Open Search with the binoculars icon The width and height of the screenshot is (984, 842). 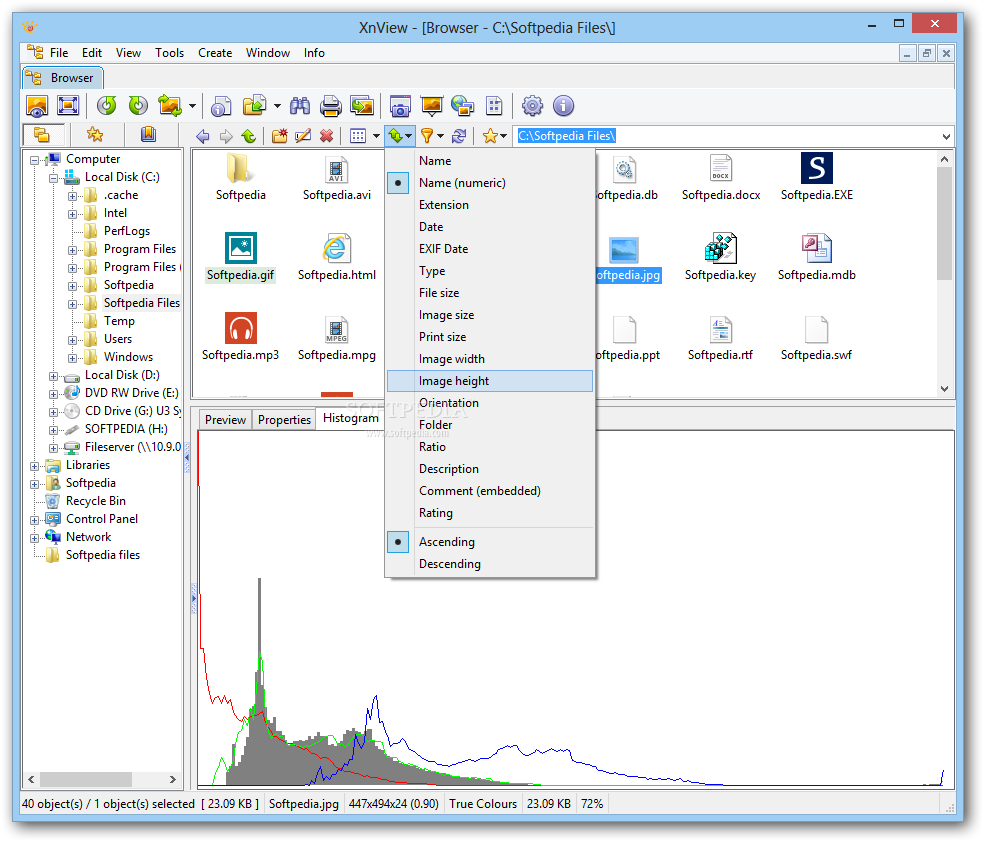coord(300,105)
